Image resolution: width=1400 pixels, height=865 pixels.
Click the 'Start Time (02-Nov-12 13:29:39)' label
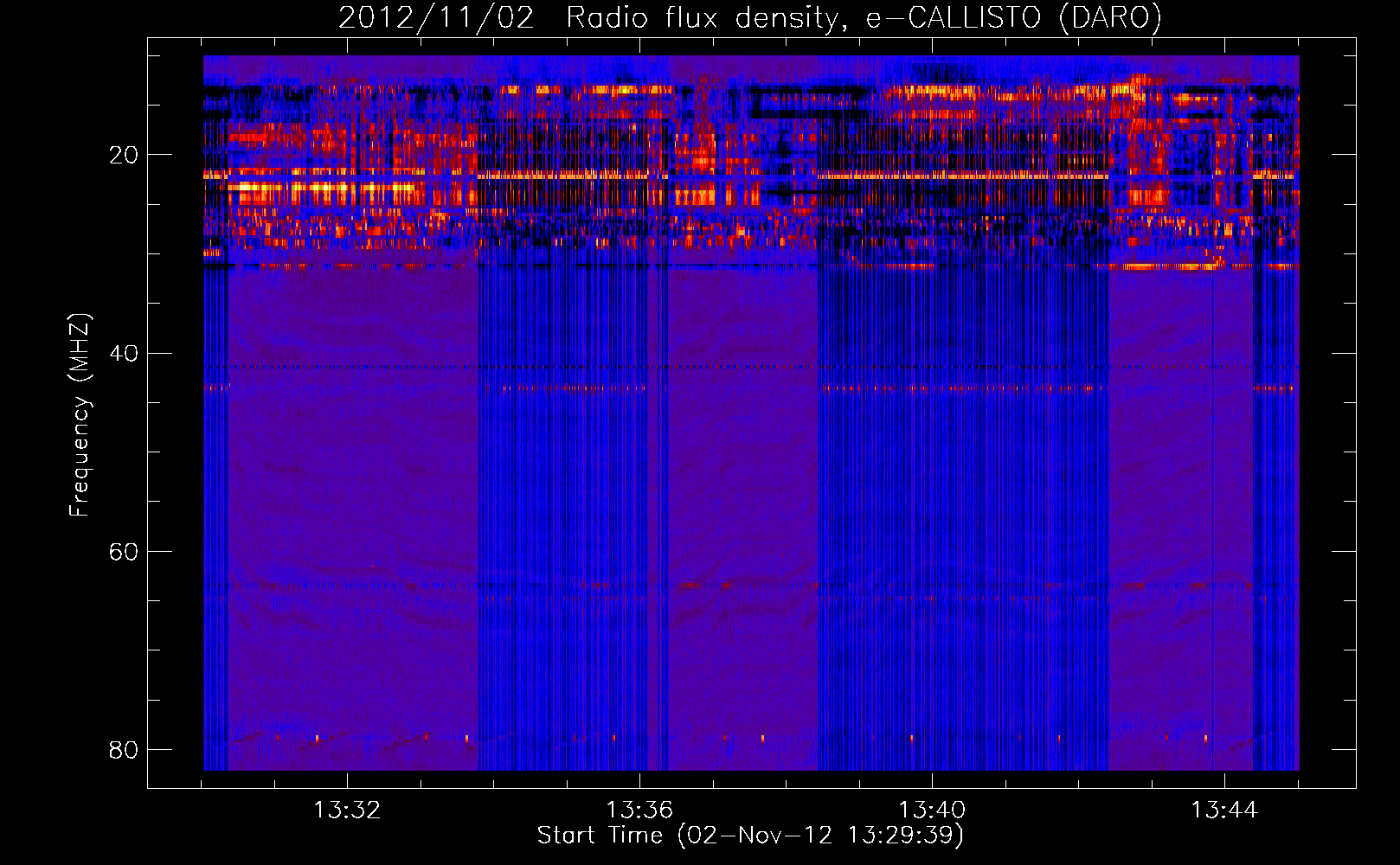pos(750,836)
